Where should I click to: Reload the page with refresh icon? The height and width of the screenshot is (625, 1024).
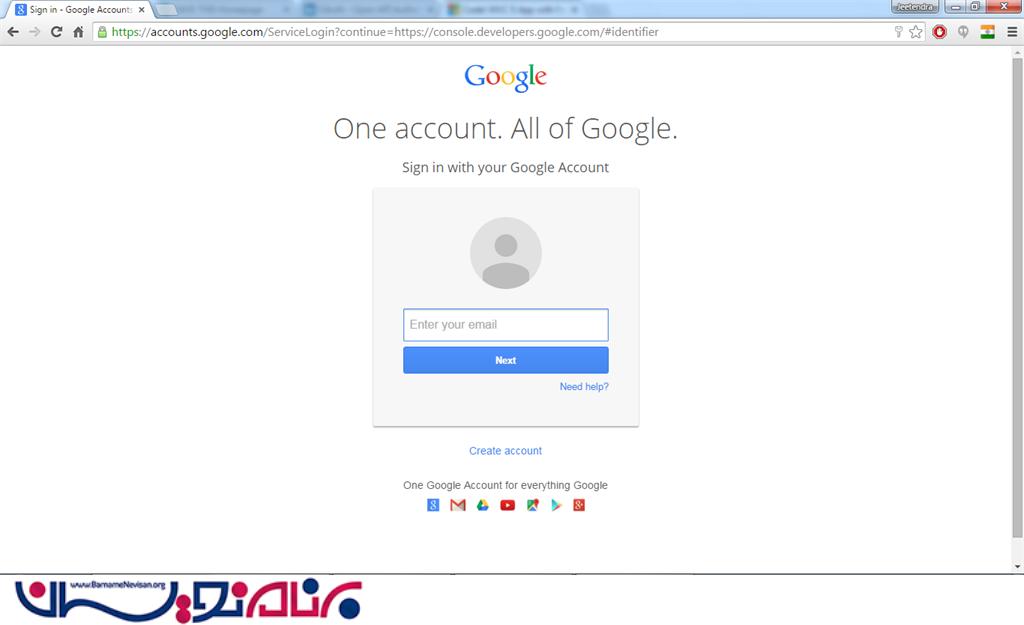[57, 32]
